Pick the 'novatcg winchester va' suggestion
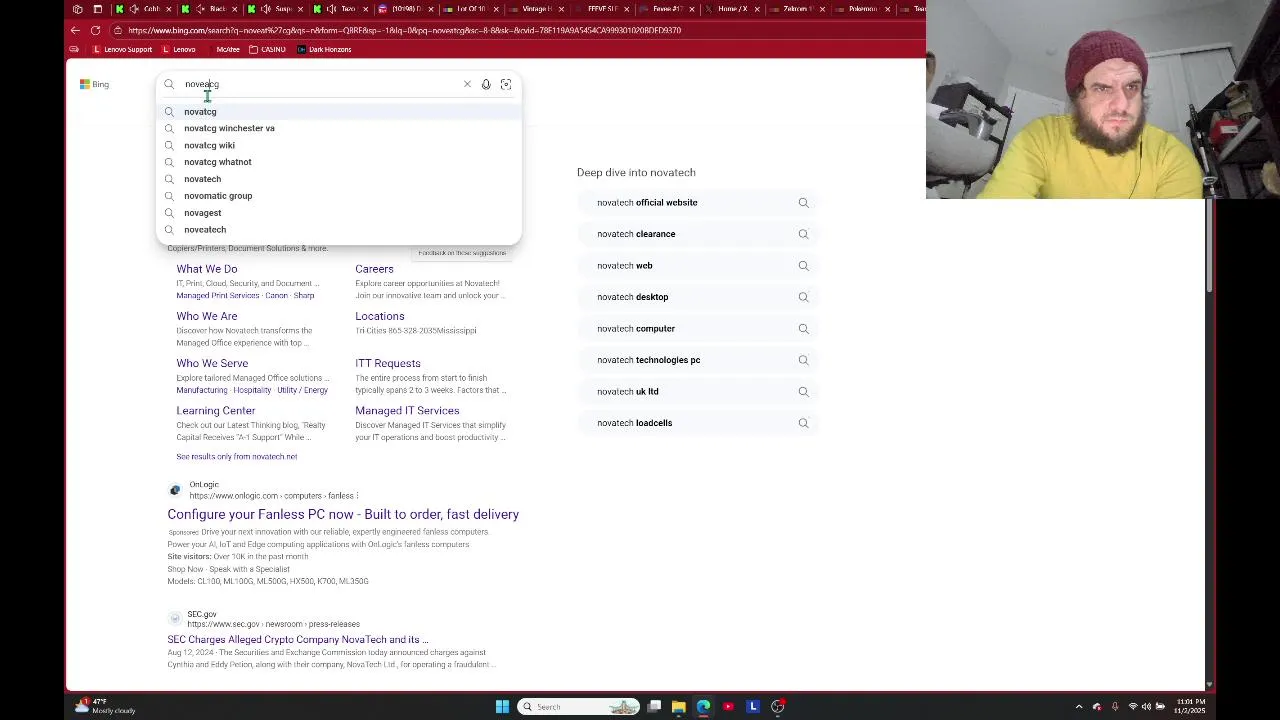 tap(339, 128)
